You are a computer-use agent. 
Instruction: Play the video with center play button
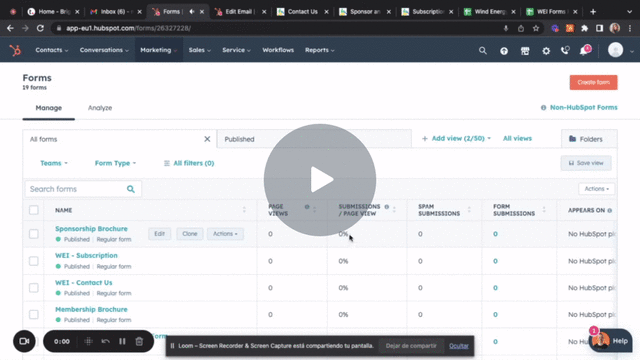coord(320,180)
